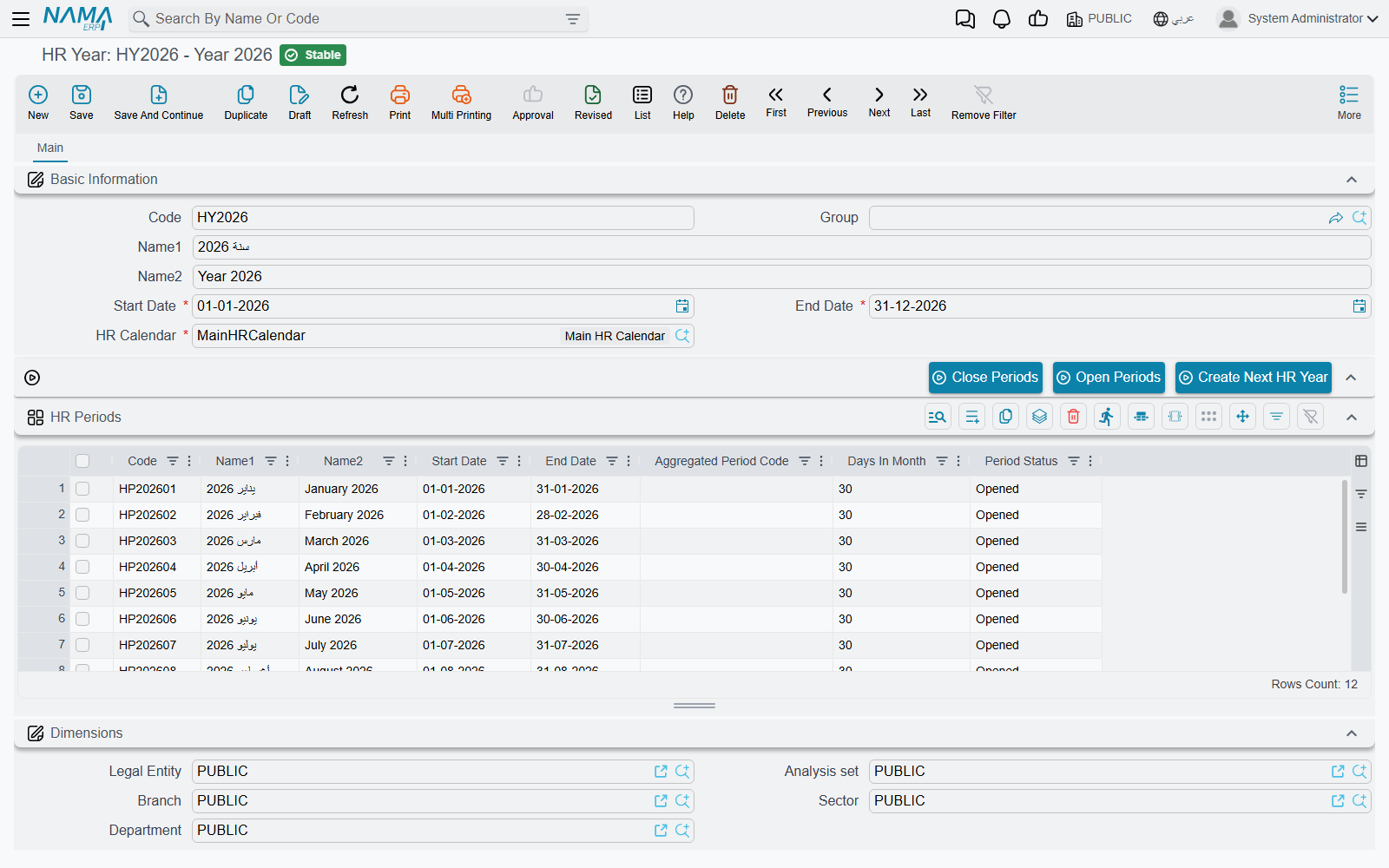This screenshot has width=1389, height=868.
Task: Delete selected HR period rows icon
Action: click(x=1073, y=417)
